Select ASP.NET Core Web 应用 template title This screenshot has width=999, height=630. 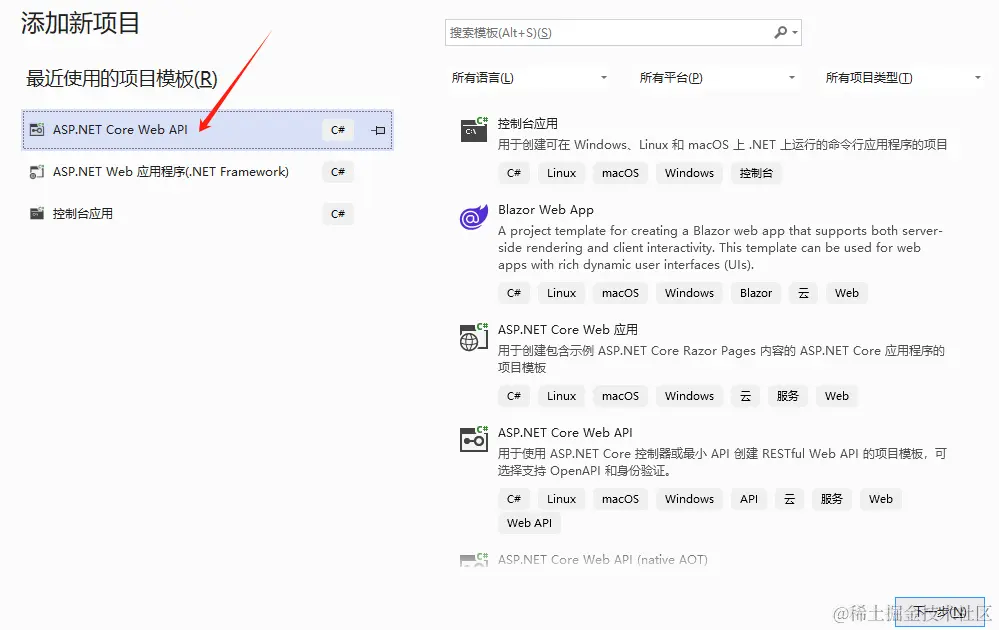pyautogui.click(x=568, y=330)
